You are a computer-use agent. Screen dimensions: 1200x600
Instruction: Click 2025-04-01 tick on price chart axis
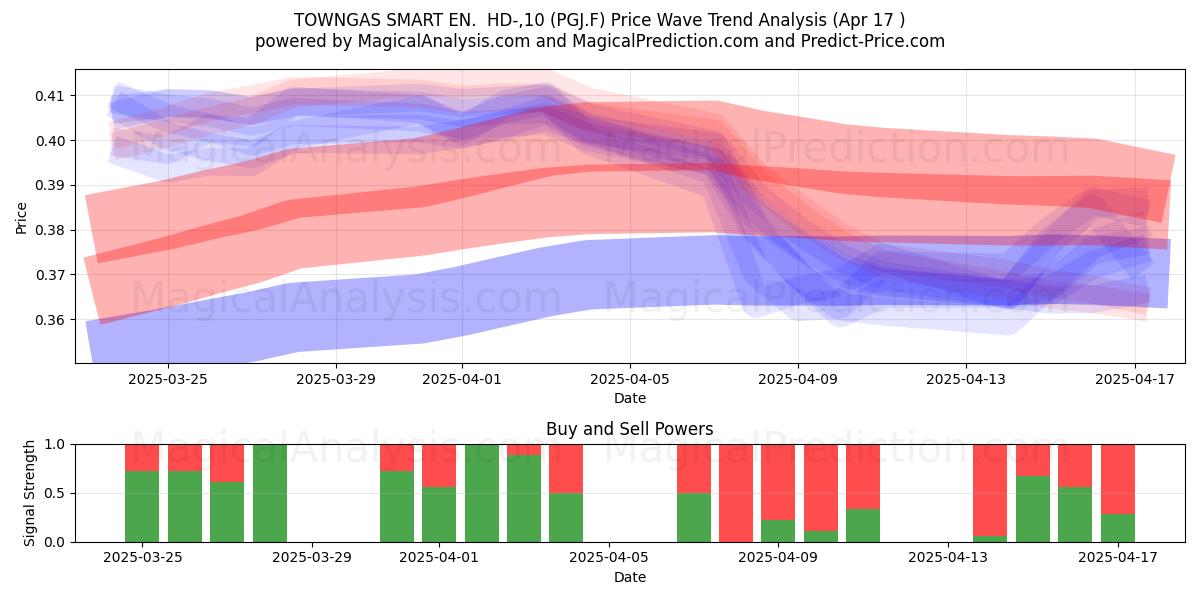(462, 379)
